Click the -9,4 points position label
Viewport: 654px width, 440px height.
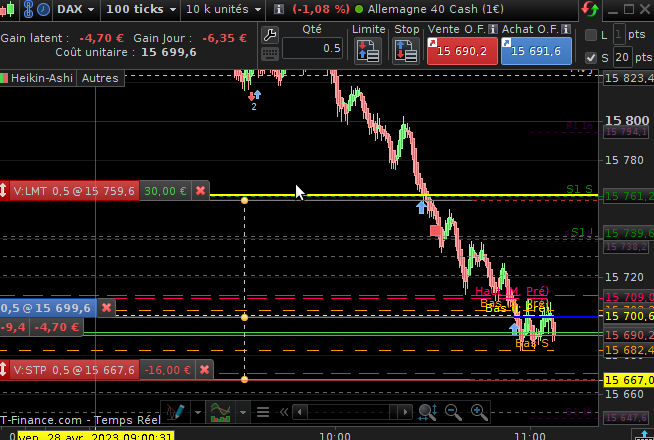[x=13, y=327]
